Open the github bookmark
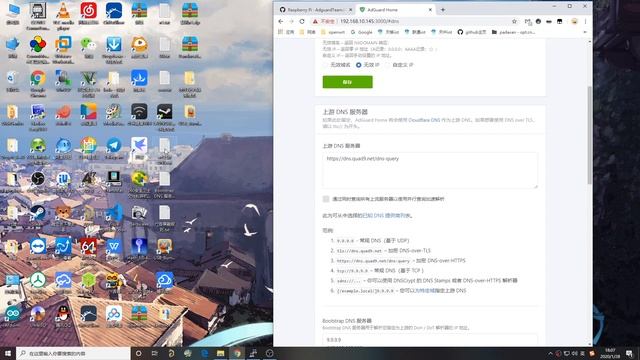The height and width of the screenshot is (360, 640). click(472, 32)
